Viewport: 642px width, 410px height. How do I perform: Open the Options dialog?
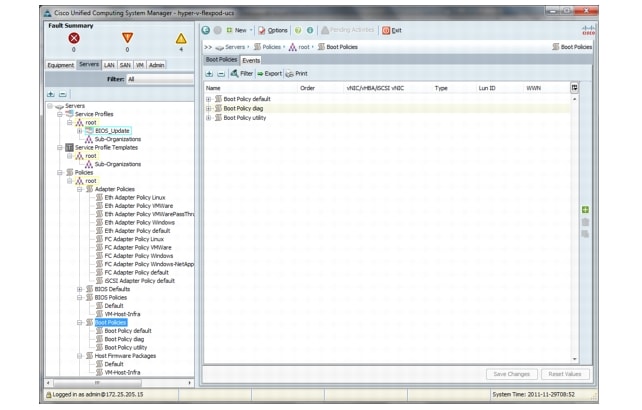pyautogui.click(x=273, y=30)
